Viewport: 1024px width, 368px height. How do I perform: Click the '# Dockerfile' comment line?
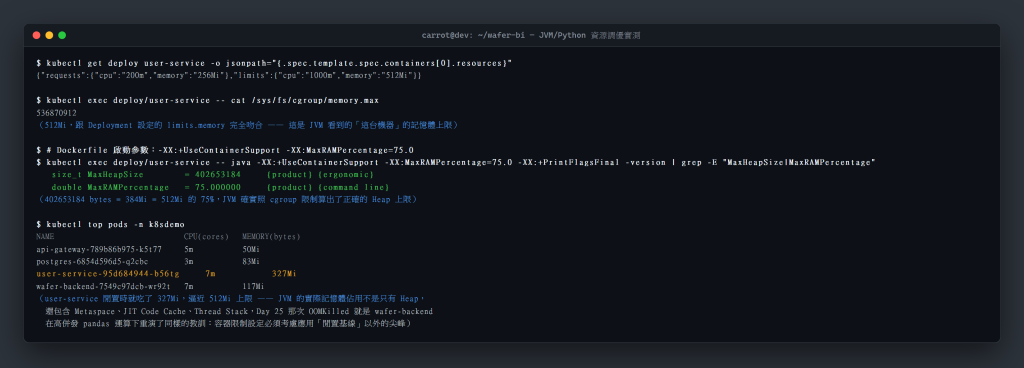point(225,150)
